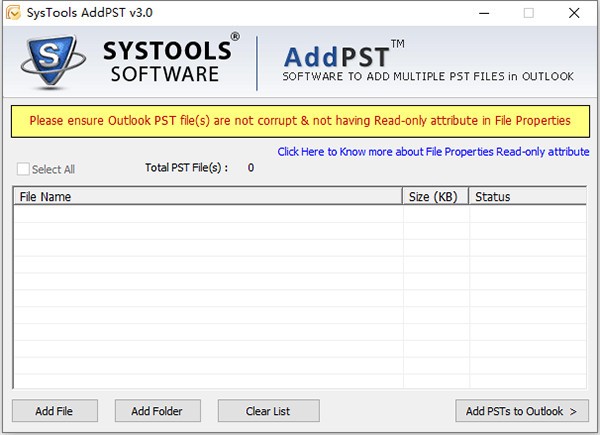Enable the Select All checkbox
Screen dimensions: 600x435
click(x=25, y=169)
